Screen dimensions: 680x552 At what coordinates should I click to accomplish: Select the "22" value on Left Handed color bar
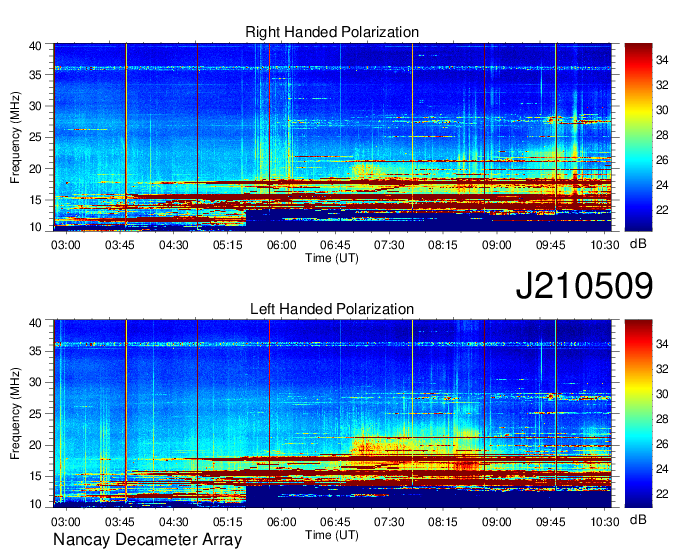pyautogui.click(x=662, y=494)
